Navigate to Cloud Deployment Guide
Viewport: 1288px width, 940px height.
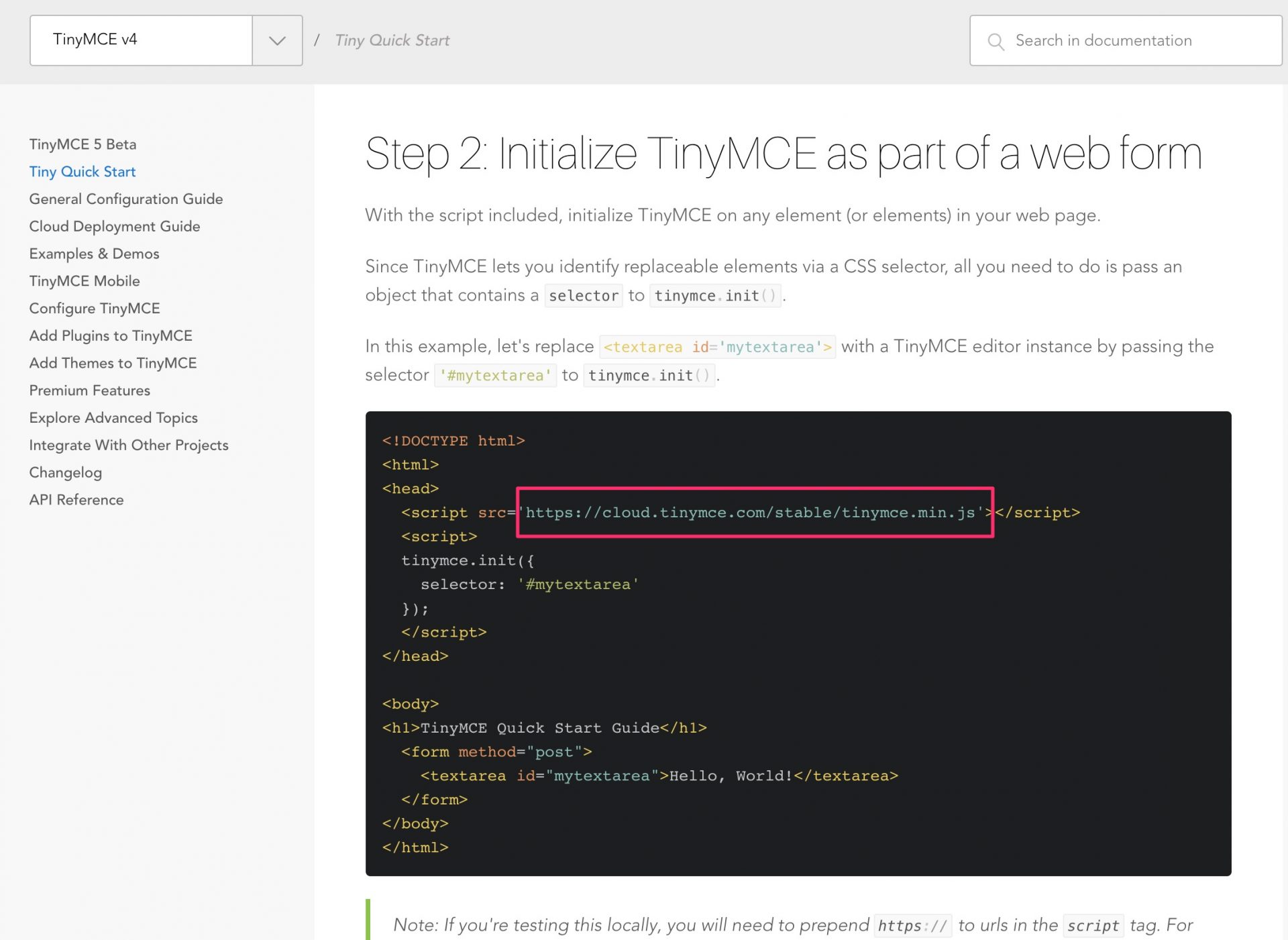click(114, 226)
